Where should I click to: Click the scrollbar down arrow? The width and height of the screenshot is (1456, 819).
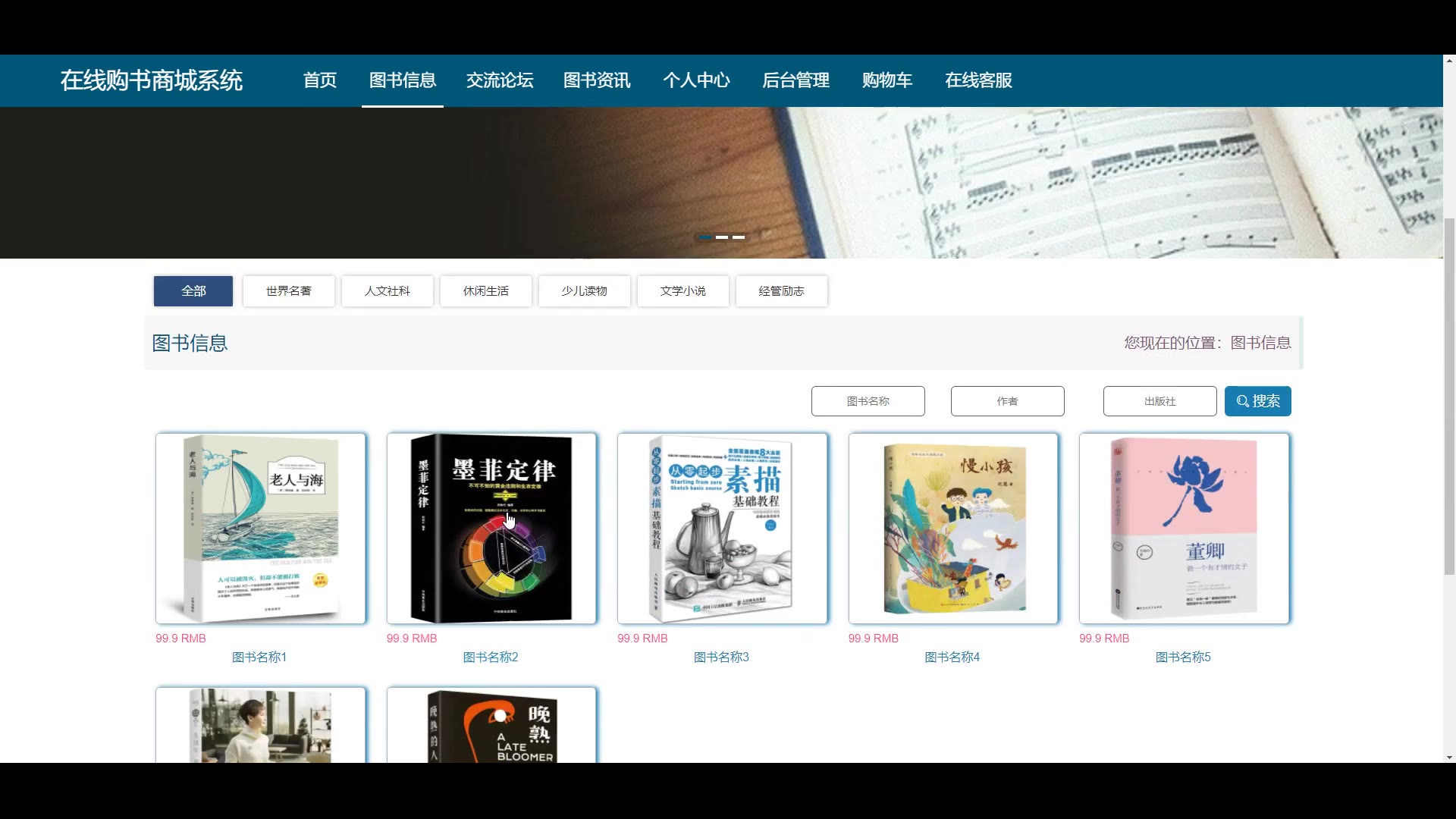point(1449,757)
